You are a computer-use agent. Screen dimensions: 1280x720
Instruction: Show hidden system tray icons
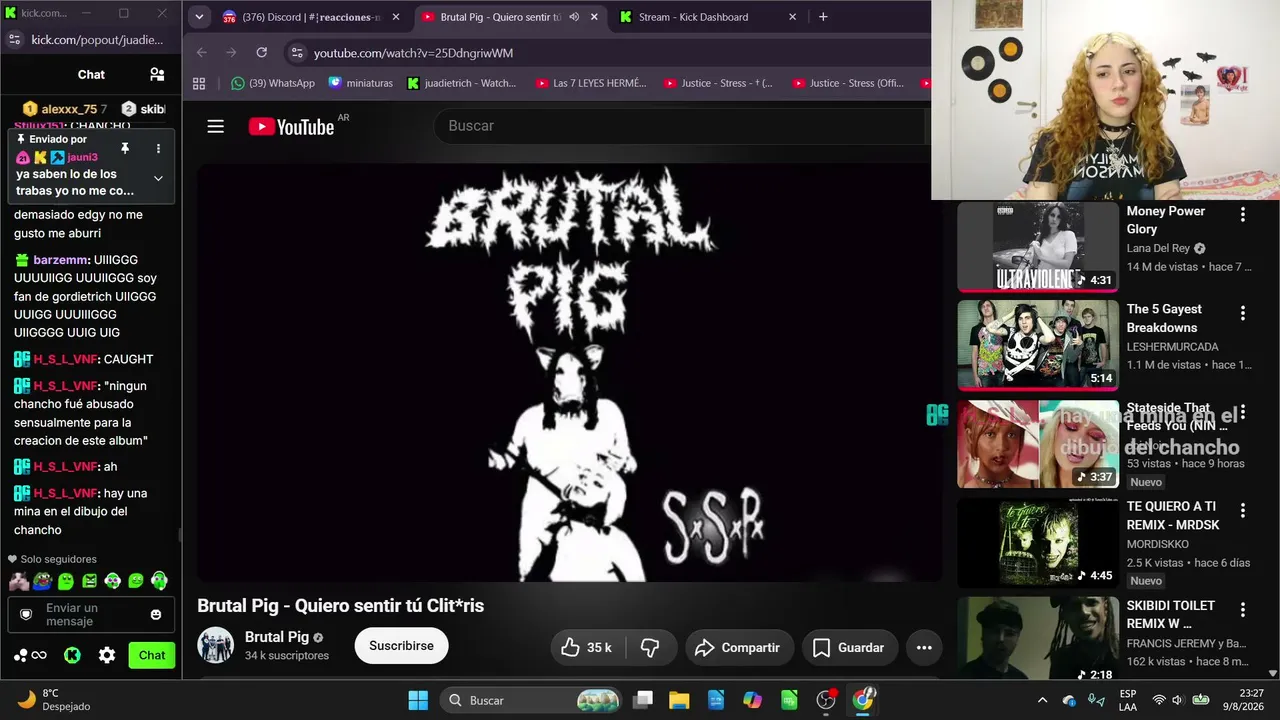(1042, 700)
